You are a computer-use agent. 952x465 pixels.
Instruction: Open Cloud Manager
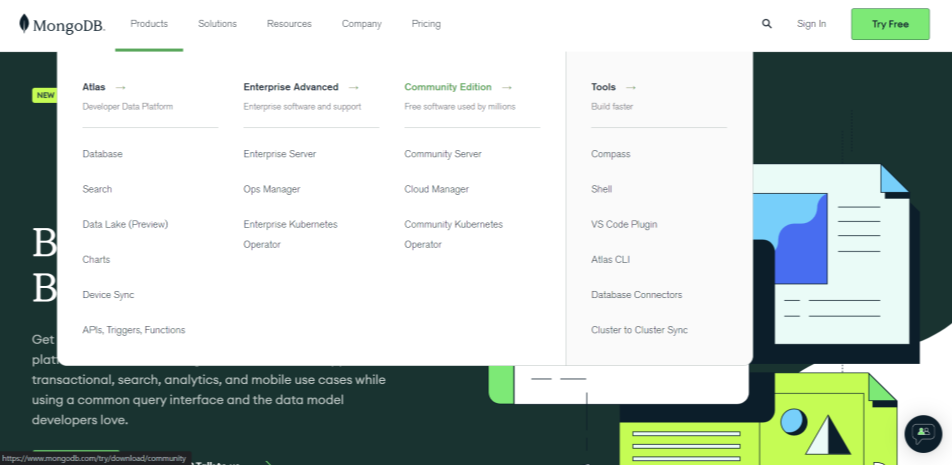pos(437,189)
